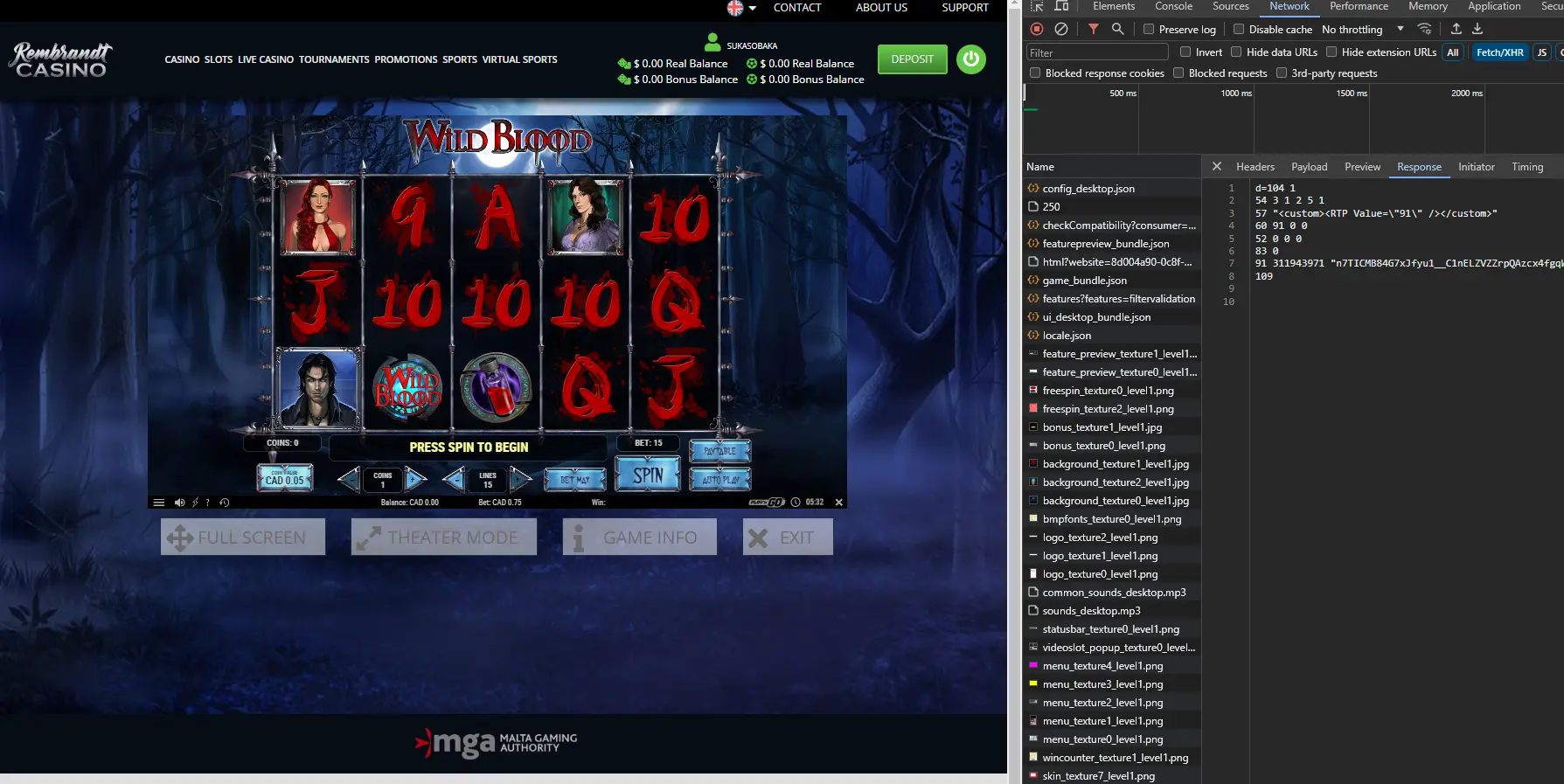Click the FULL SCREEN button
The width and height of the screenshot is (1564, 784).
[243, 537]
